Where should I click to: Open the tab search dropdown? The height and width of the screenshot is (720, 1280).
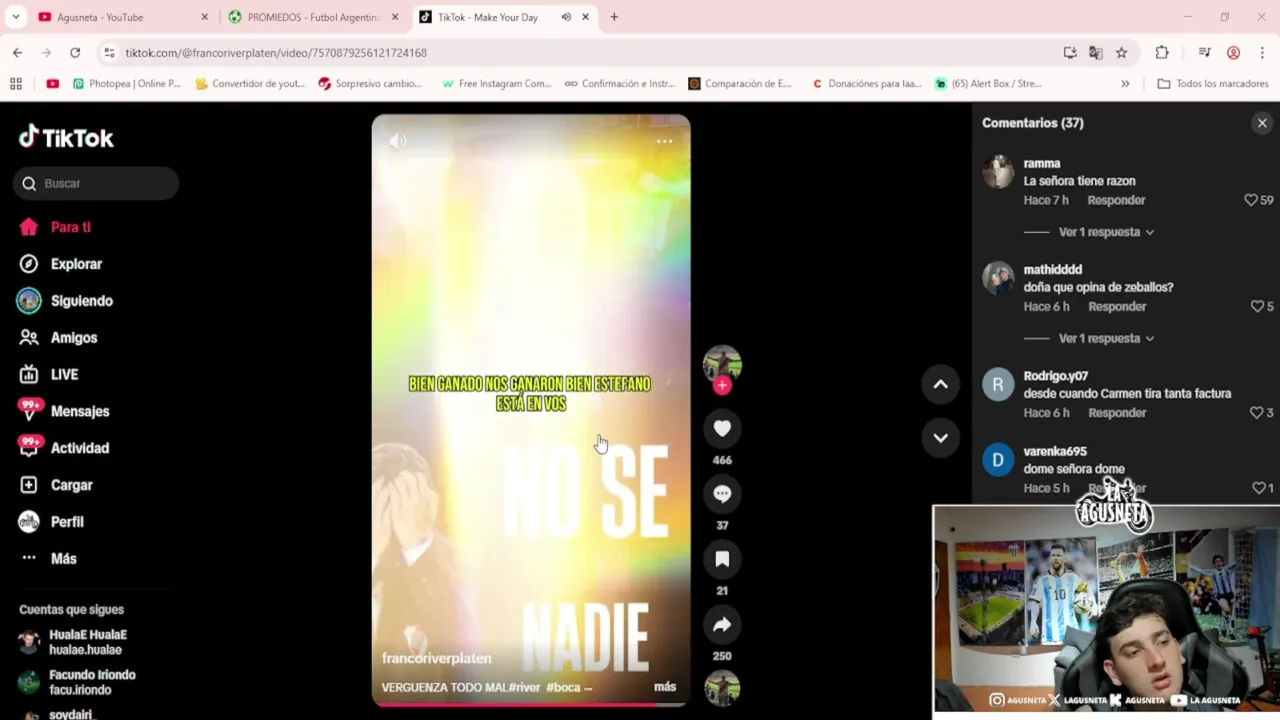pos(15,17)
